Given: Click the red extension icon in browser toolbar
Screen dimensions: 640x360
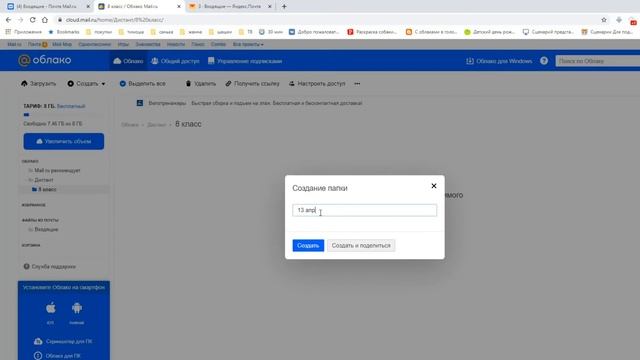Looking at the screenshot, I should click(x=633, y=20).
